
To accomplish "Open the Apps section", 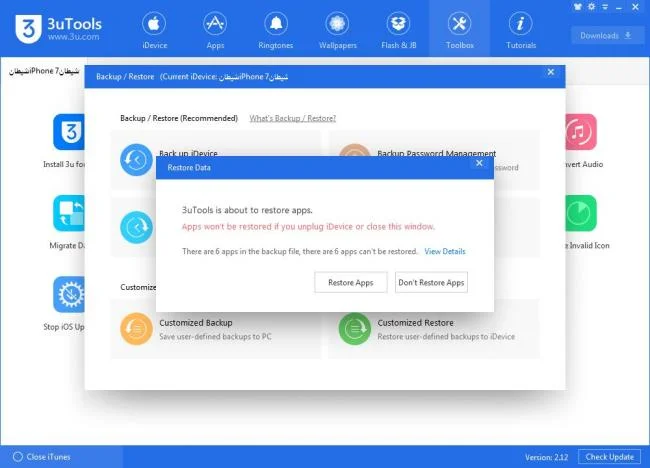I will (215, 31).
